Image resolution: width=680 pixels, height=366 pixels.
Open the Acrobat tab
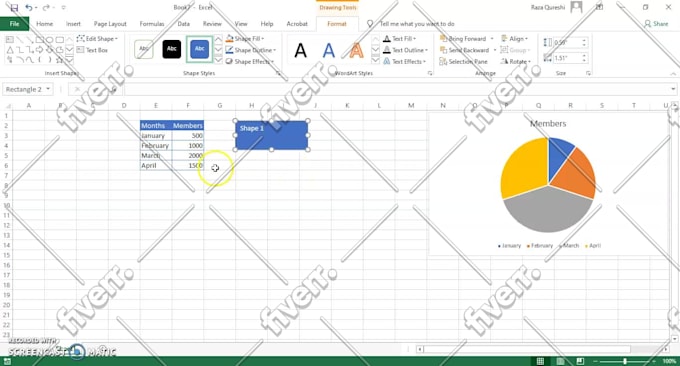point(297,24)
